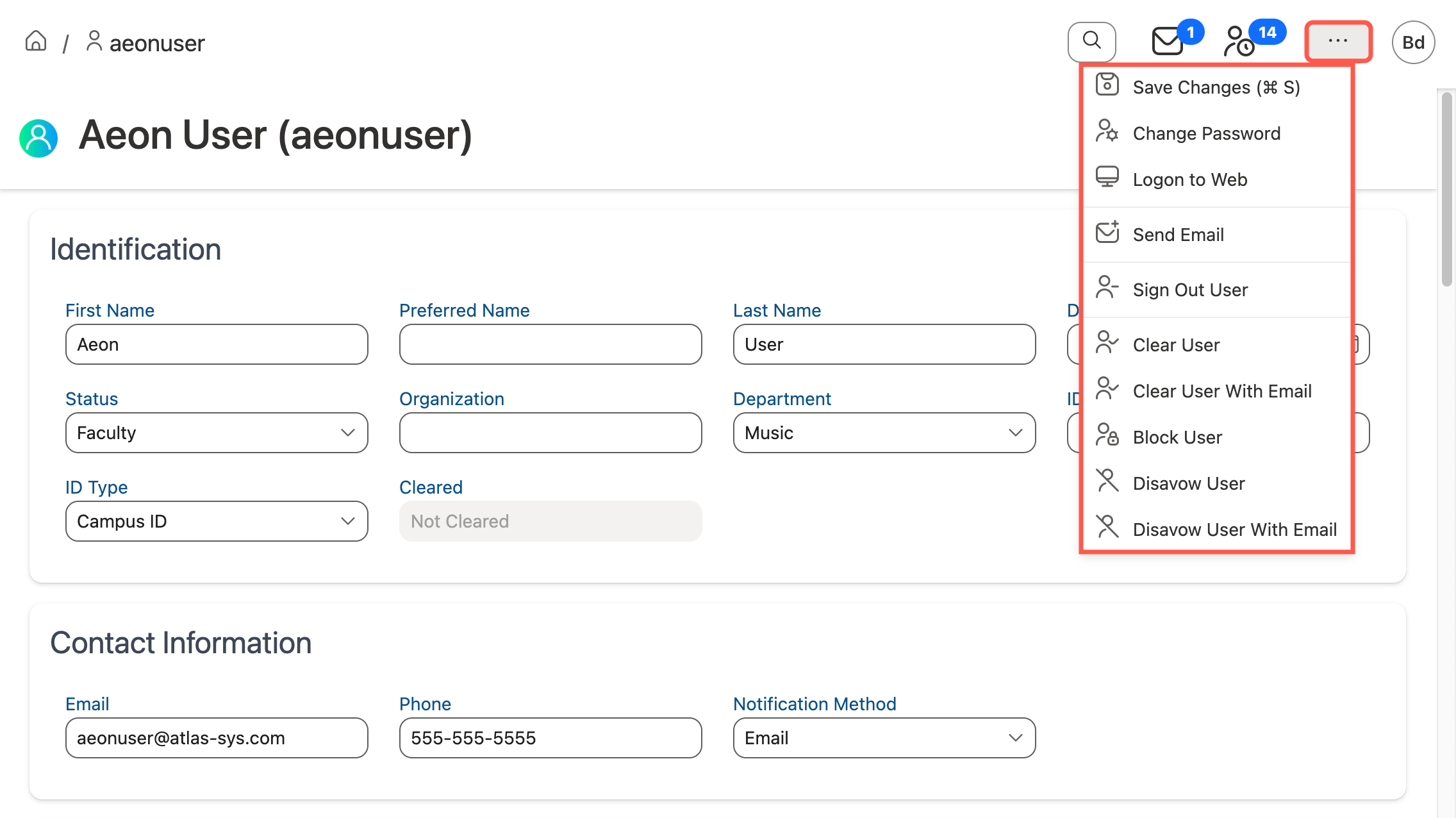
Task: Click the home icon in breadcrumb
Action: coord(36,42)
